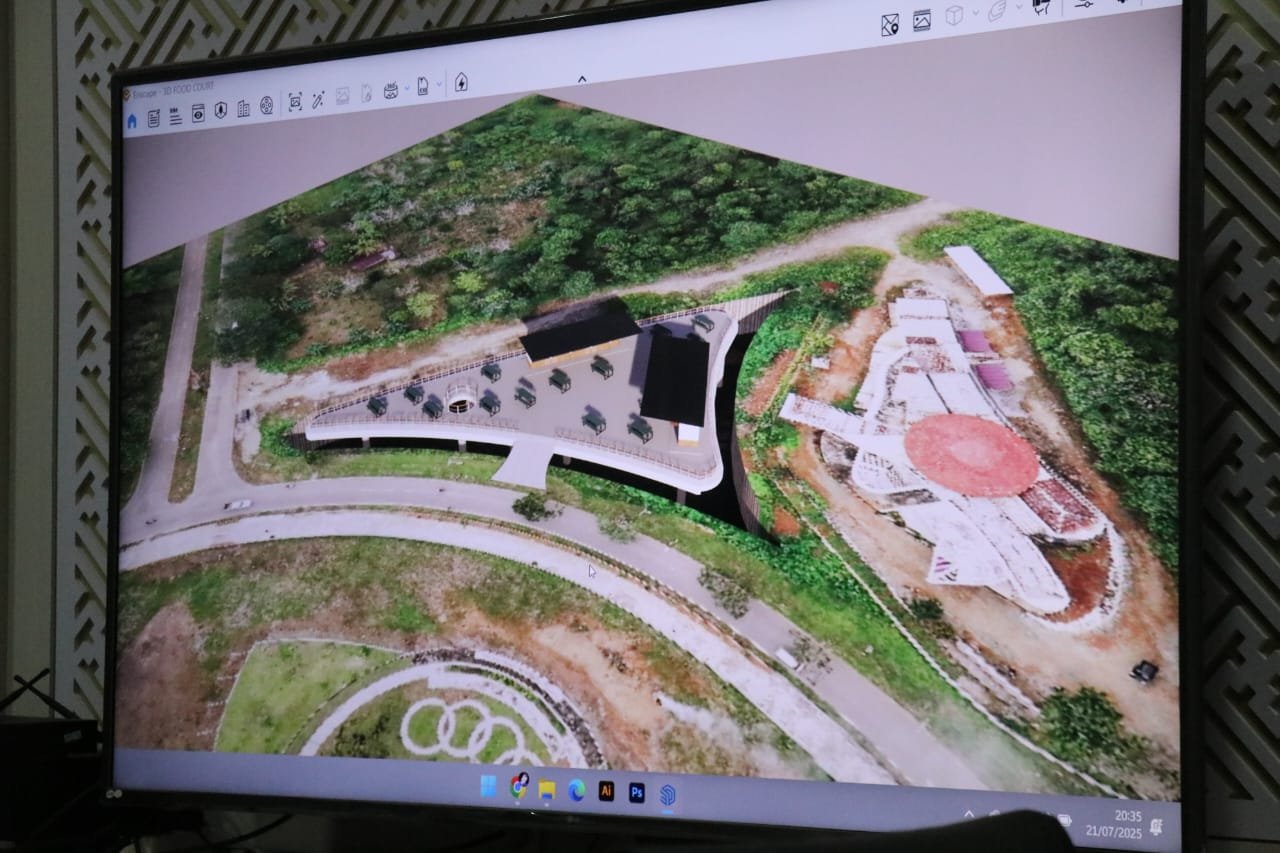
Task: Open the visual settings sliders icon
Action: click(x=1084, y=5)
